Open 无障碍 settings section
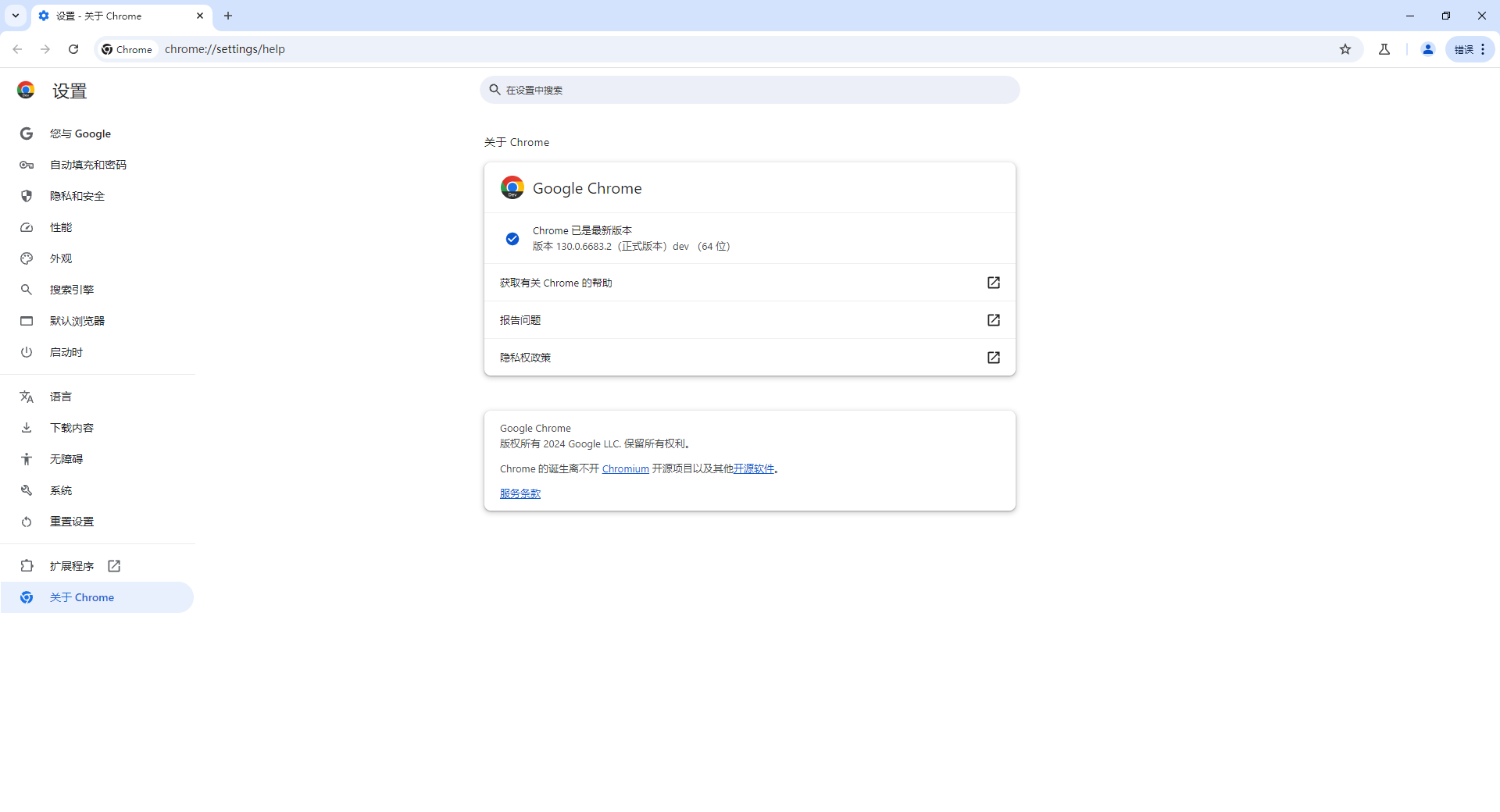Viewport: 1500px width, 812px height. click(x=97, y=459)
